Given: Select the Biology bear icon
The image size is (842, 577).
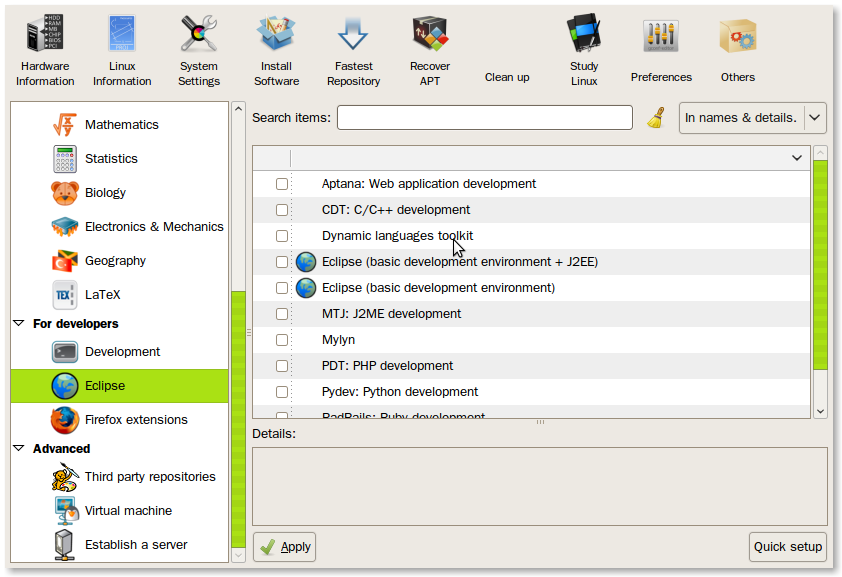Looking at the screenshot, I should [64, 193].
